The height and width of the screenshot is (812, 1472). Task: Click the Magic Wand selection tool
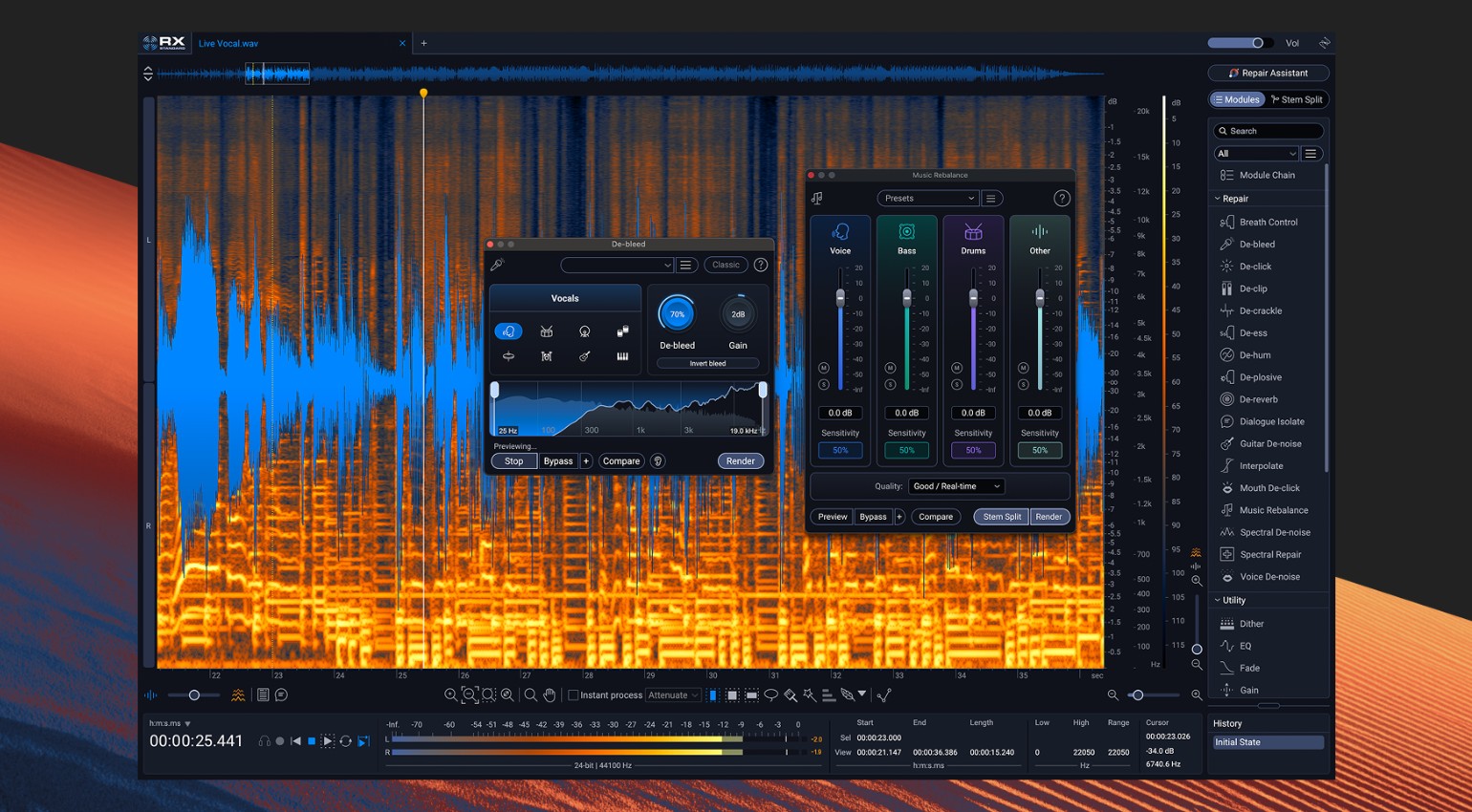808,695
